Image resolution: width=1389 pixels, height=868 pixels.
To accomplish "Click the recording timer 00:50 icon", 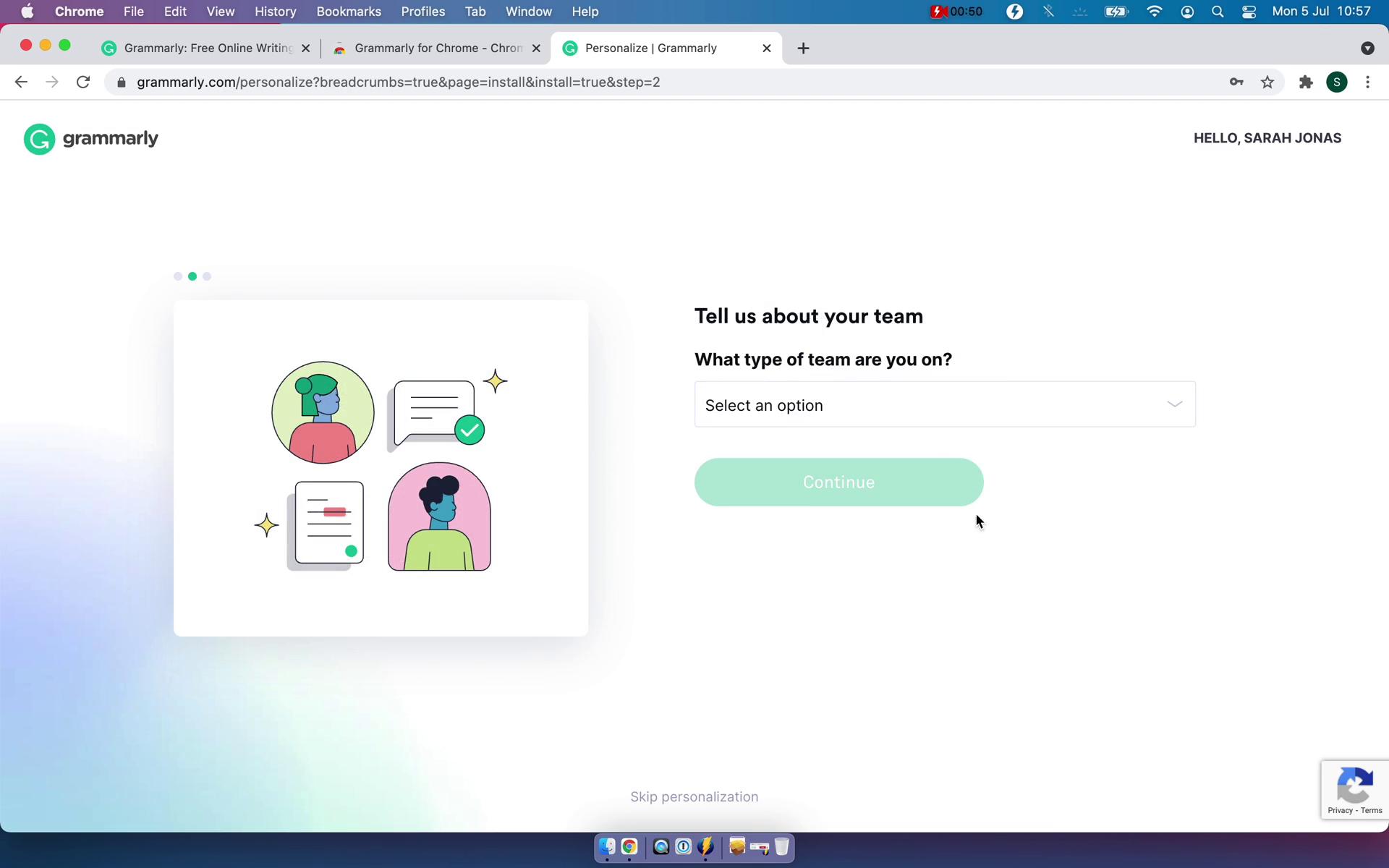I will pyautogui.click(x=956, y=12).
